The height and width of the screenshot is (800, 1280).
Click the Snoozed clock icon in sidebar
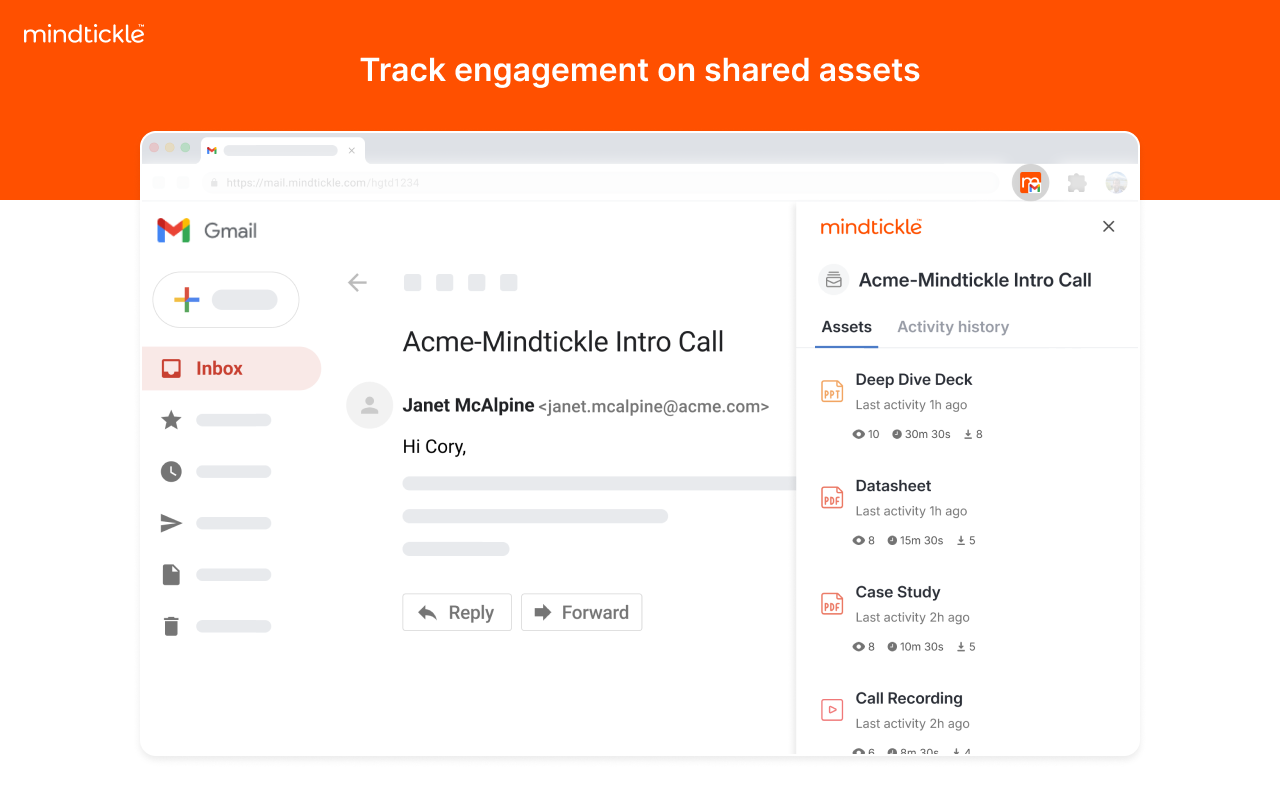click(x=170, y=471)
